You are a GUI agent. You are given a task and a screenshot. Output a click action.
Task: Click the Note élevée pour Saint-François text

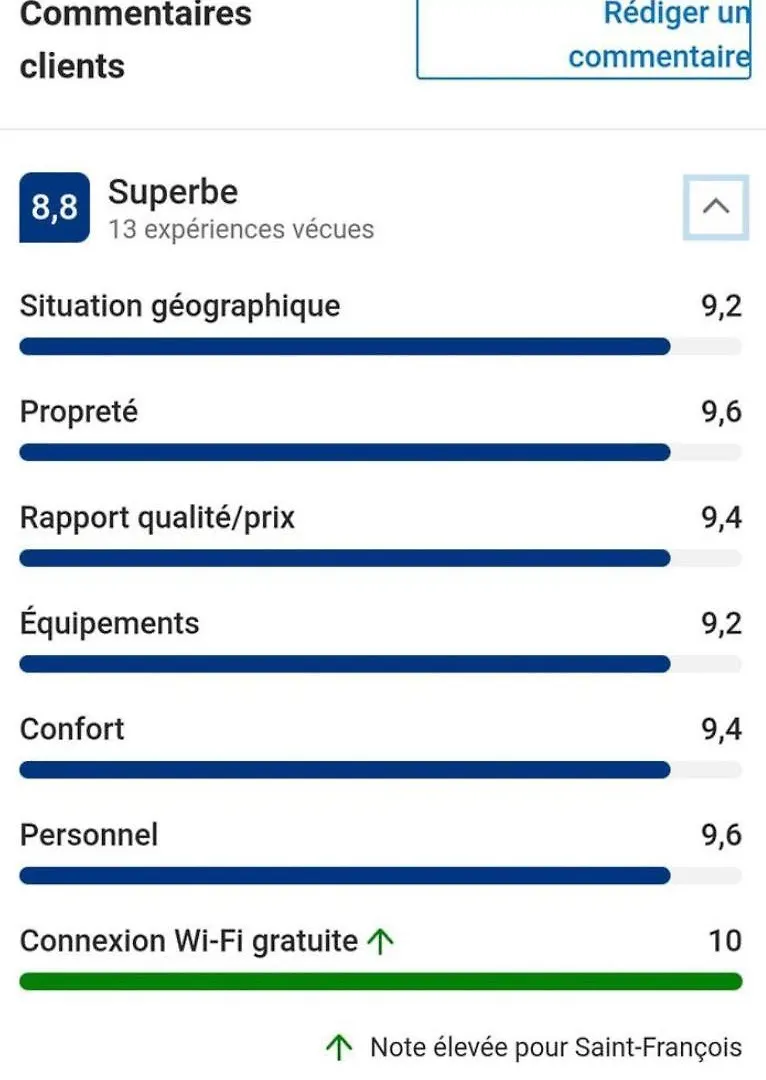(x=556, y=1047)
